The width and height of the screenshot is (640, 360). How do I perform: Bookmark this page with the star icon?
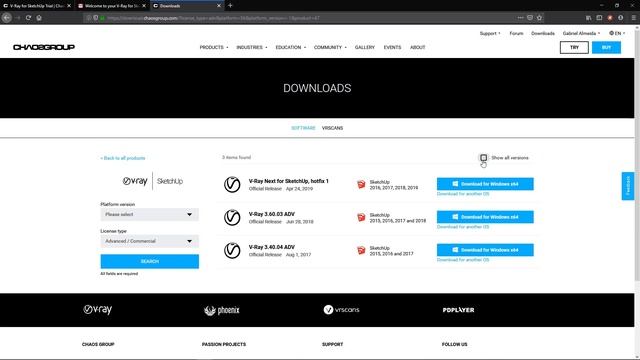coord(540,18)
